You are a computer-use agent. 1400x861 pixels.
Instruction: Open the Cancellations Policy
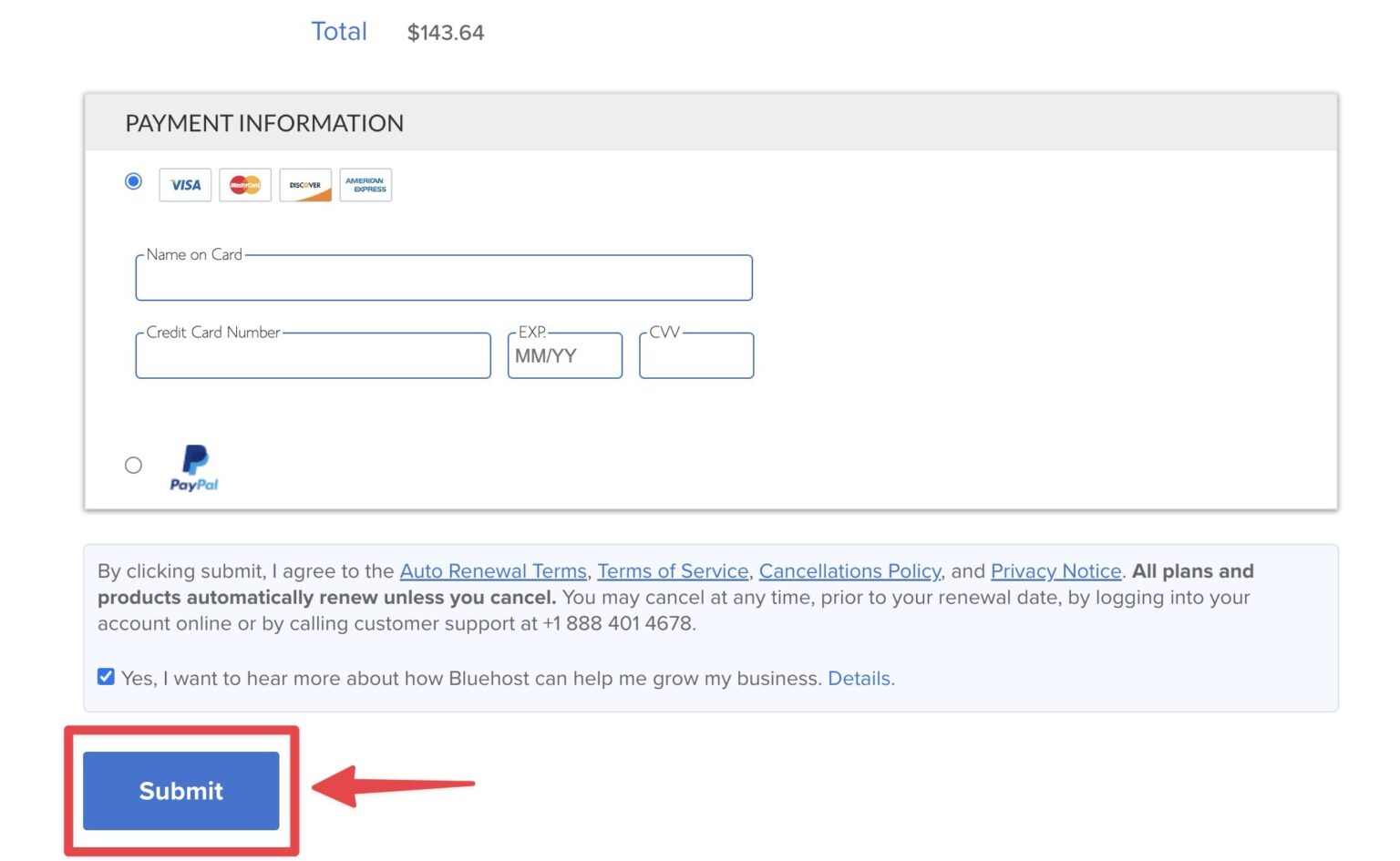coord(850,571)
